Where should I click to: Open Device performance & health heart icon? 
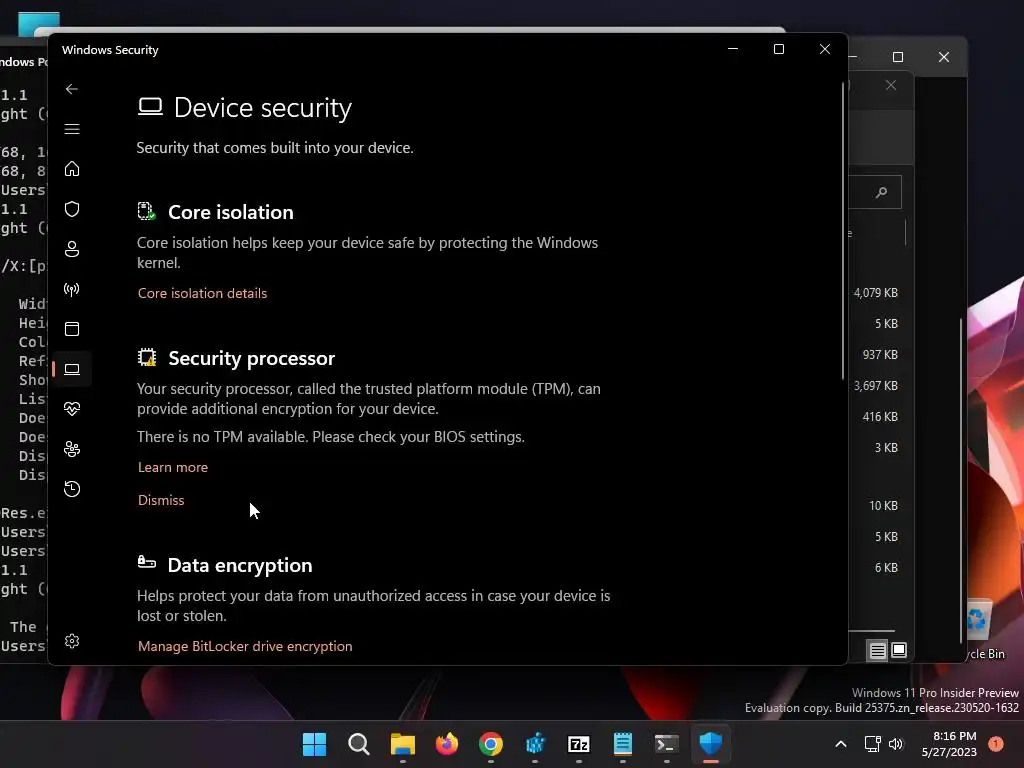pyautogui.click(x=72, y=409)
